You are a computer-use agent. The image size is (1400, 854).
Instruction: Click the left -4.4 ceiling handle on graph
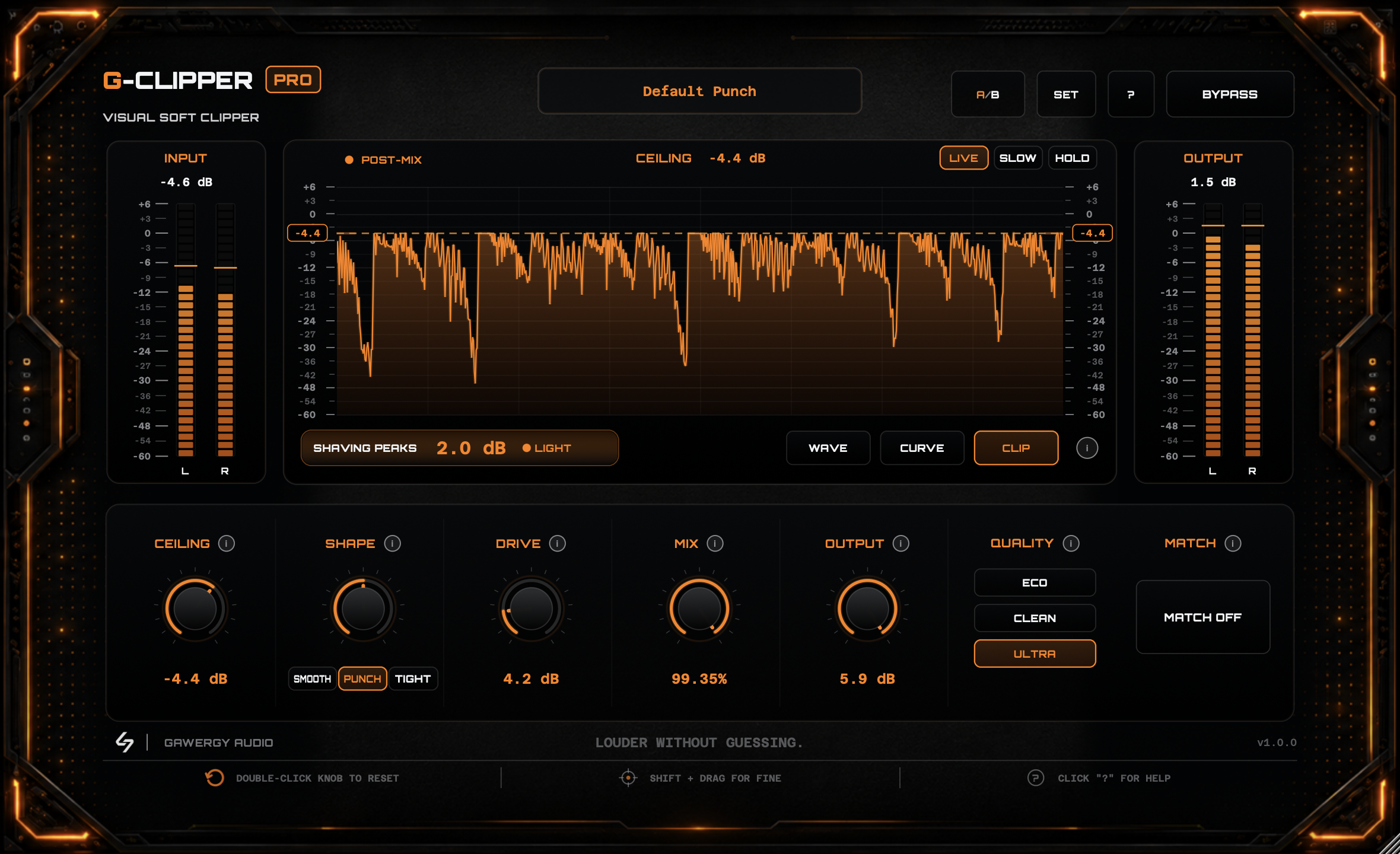[x=307, y=233]
